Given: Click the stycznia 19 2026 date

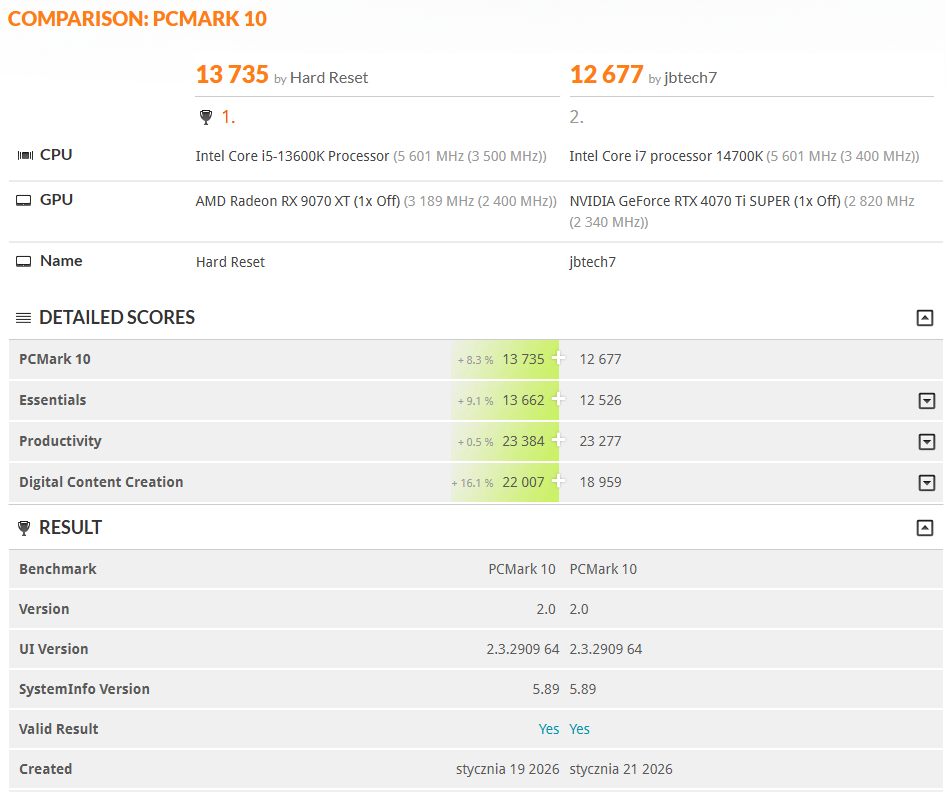Looking at the screenshot, I should coord(507,769).
